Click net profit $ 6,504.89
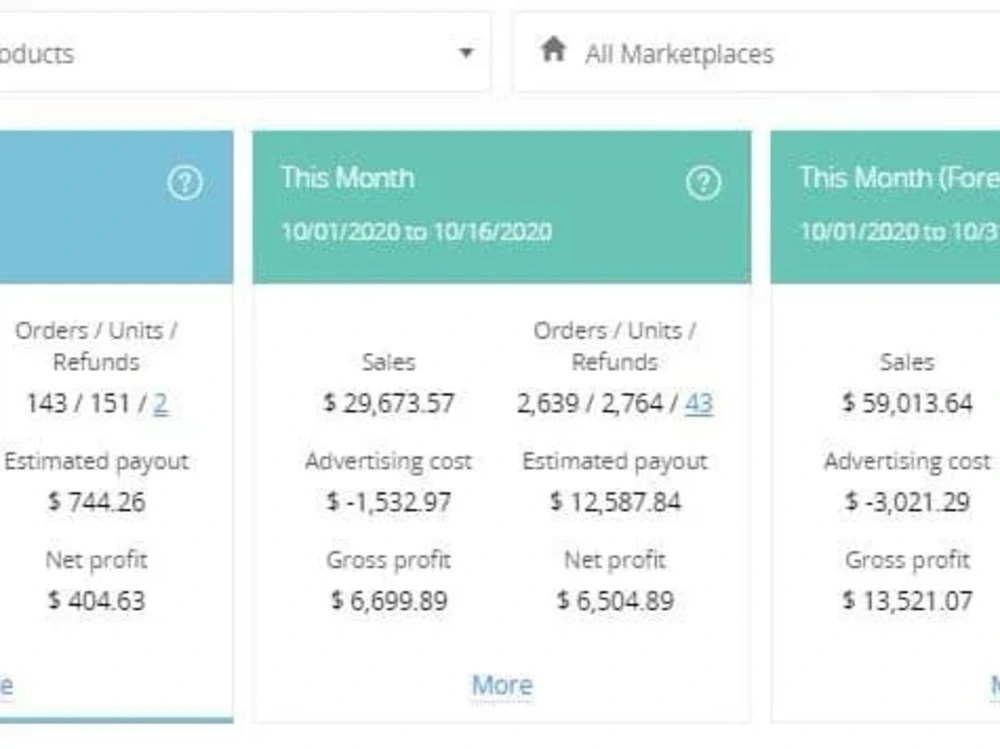The width and height of the screenshot is (1000, 749). coord(615,601)
